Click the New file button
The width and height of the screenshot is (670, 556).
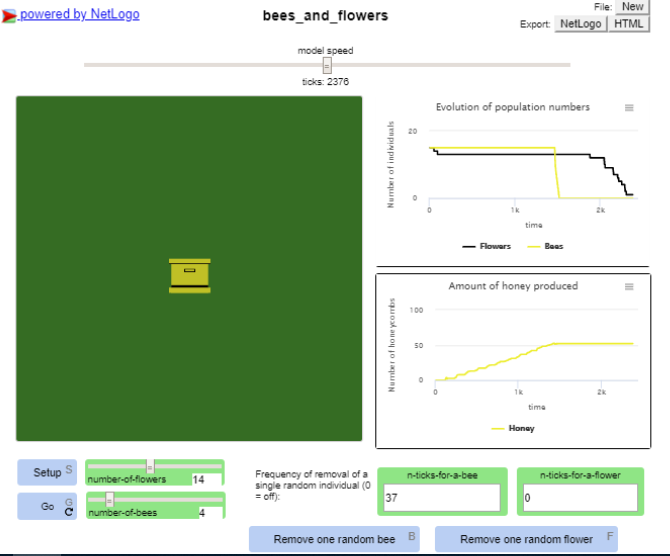point(632,7)
